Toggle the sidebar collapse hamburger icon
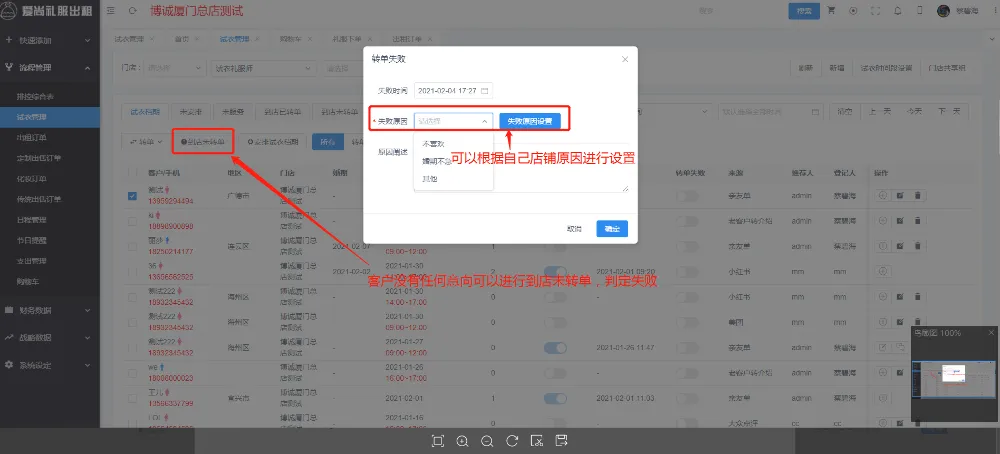 [110, 10]
